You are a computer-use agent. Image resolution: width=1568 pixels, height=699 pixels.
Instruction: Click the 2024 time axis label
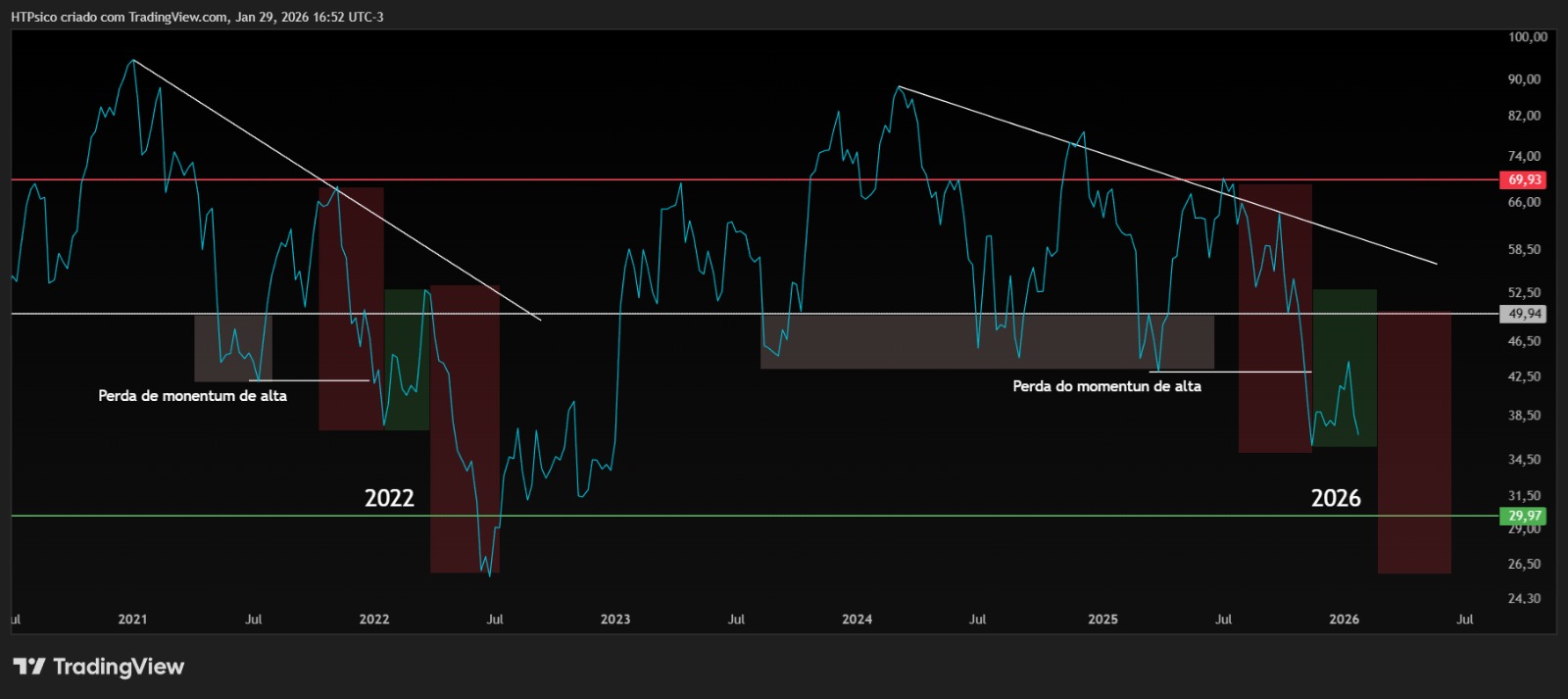[857, 620]
